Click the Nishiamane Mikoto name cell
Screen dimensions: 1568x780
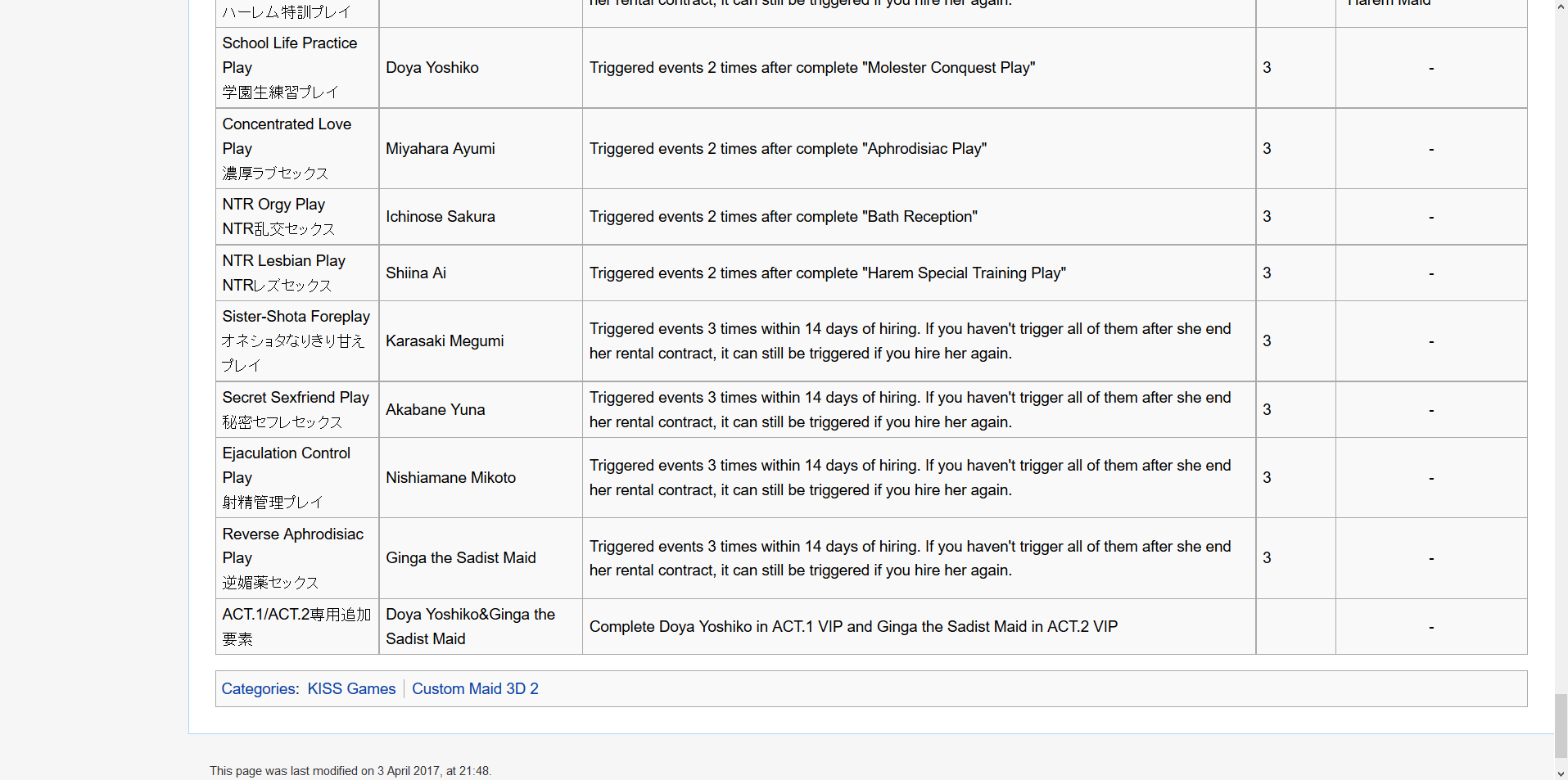[451, 478]
